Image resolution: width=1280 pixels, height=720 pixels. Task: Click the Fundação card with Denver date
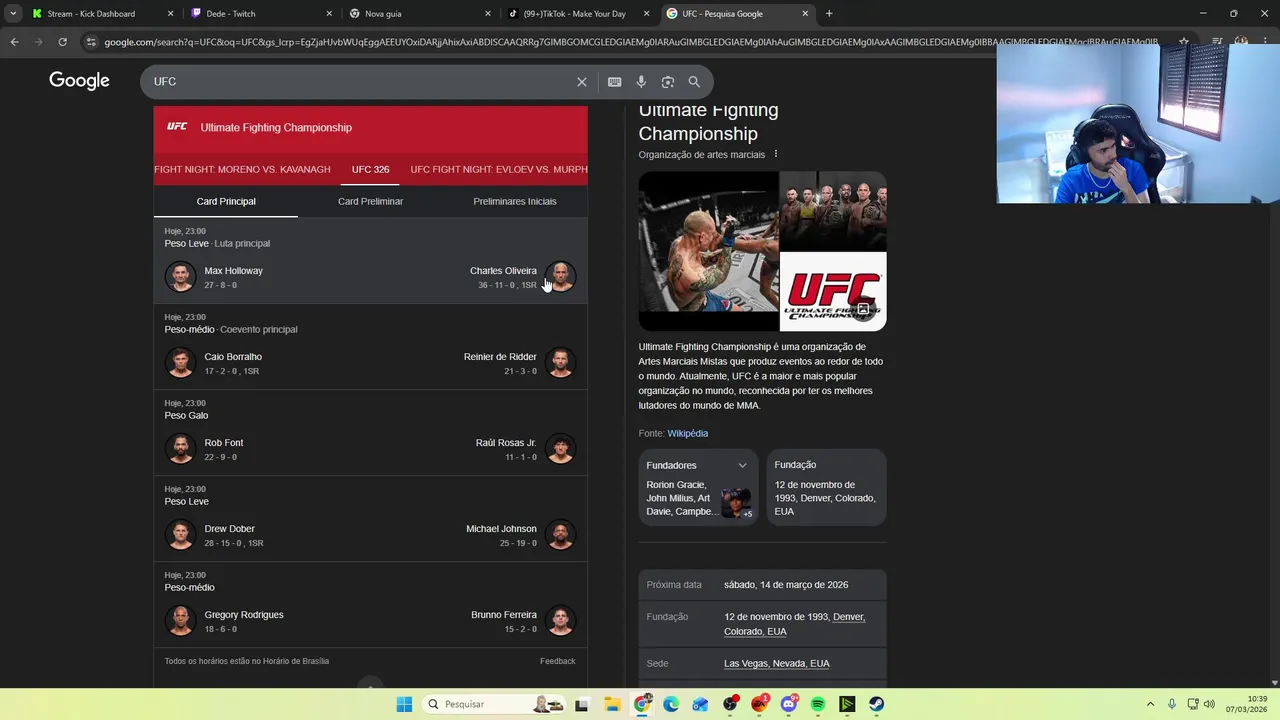pyautogui.click(x=826, y=487)
